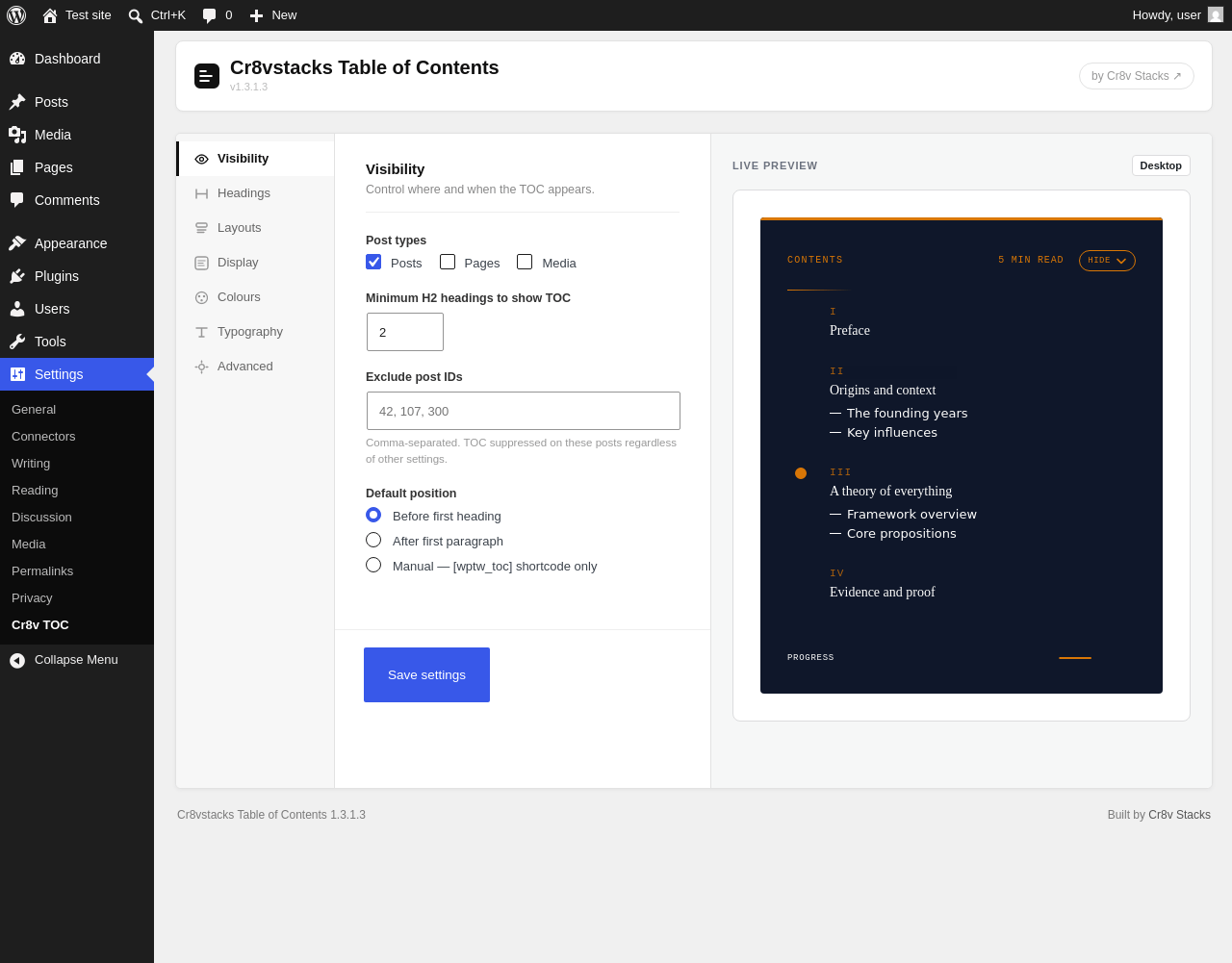Click the Dashboard gauge icon
The width and height of the screenshot is (1232, 963).
pyautogui.click(x=17, y=59)
